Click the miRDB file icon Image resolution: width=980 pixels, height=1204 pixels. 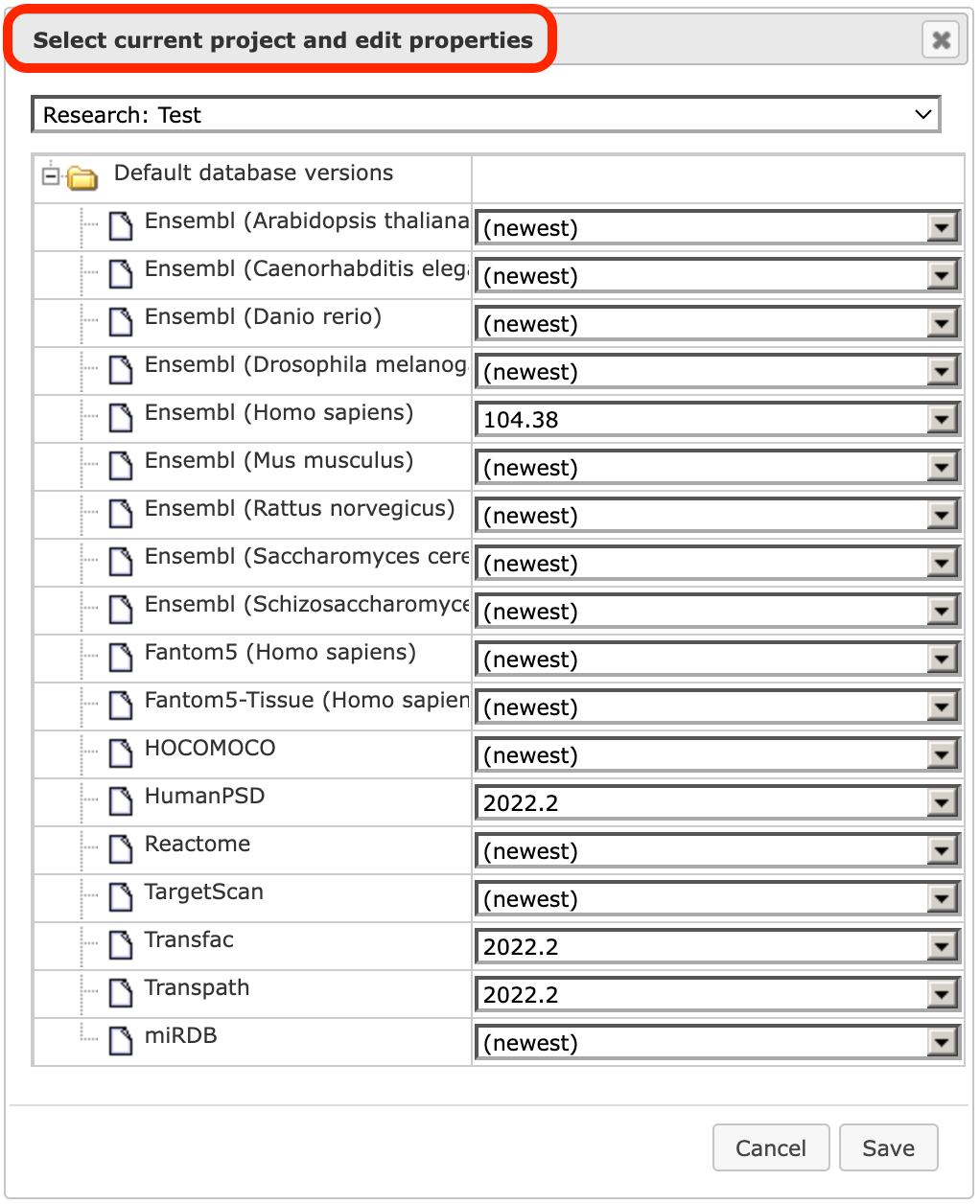pos(121,1041)
